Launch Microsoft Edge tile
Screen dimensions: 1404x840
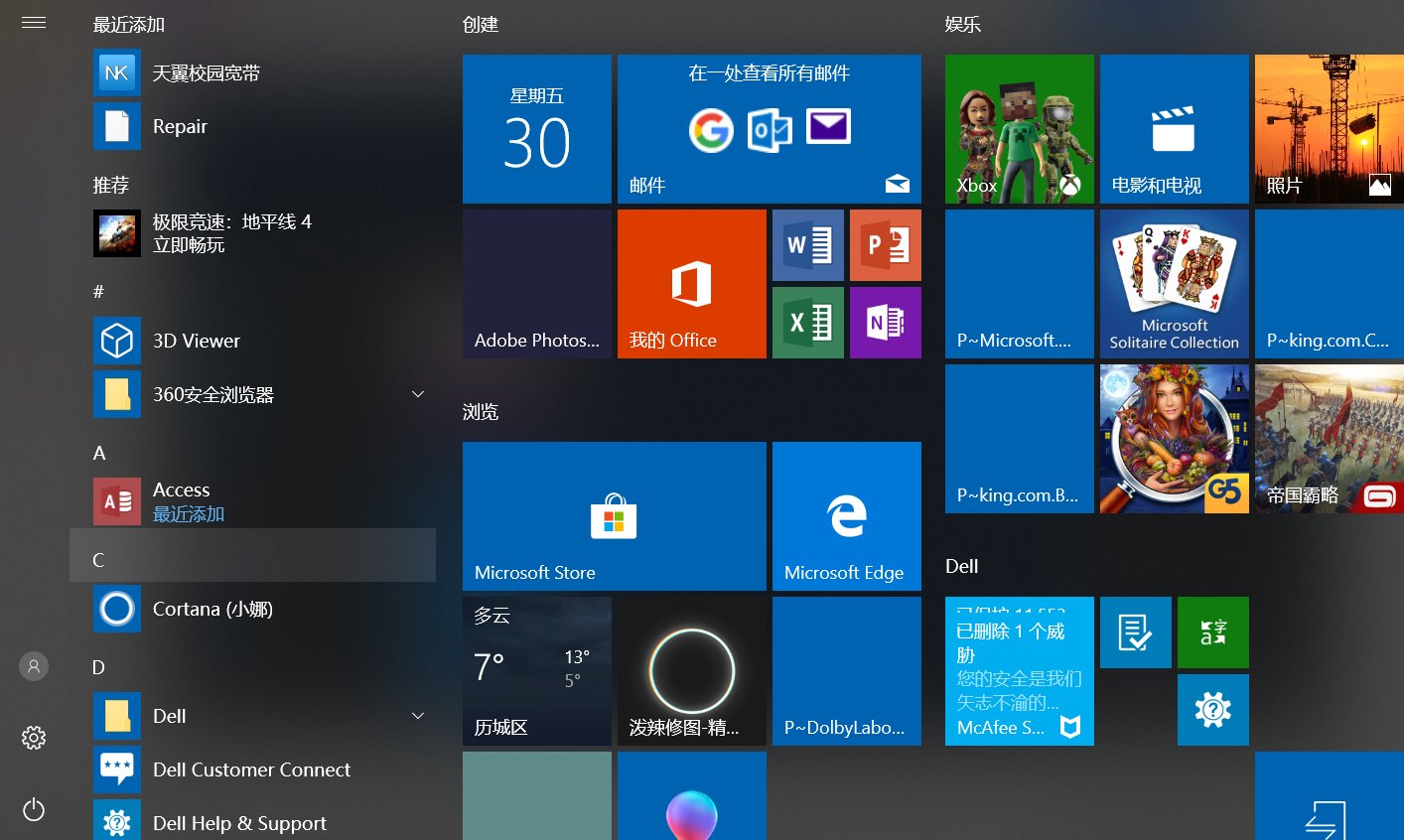point(846,515)
